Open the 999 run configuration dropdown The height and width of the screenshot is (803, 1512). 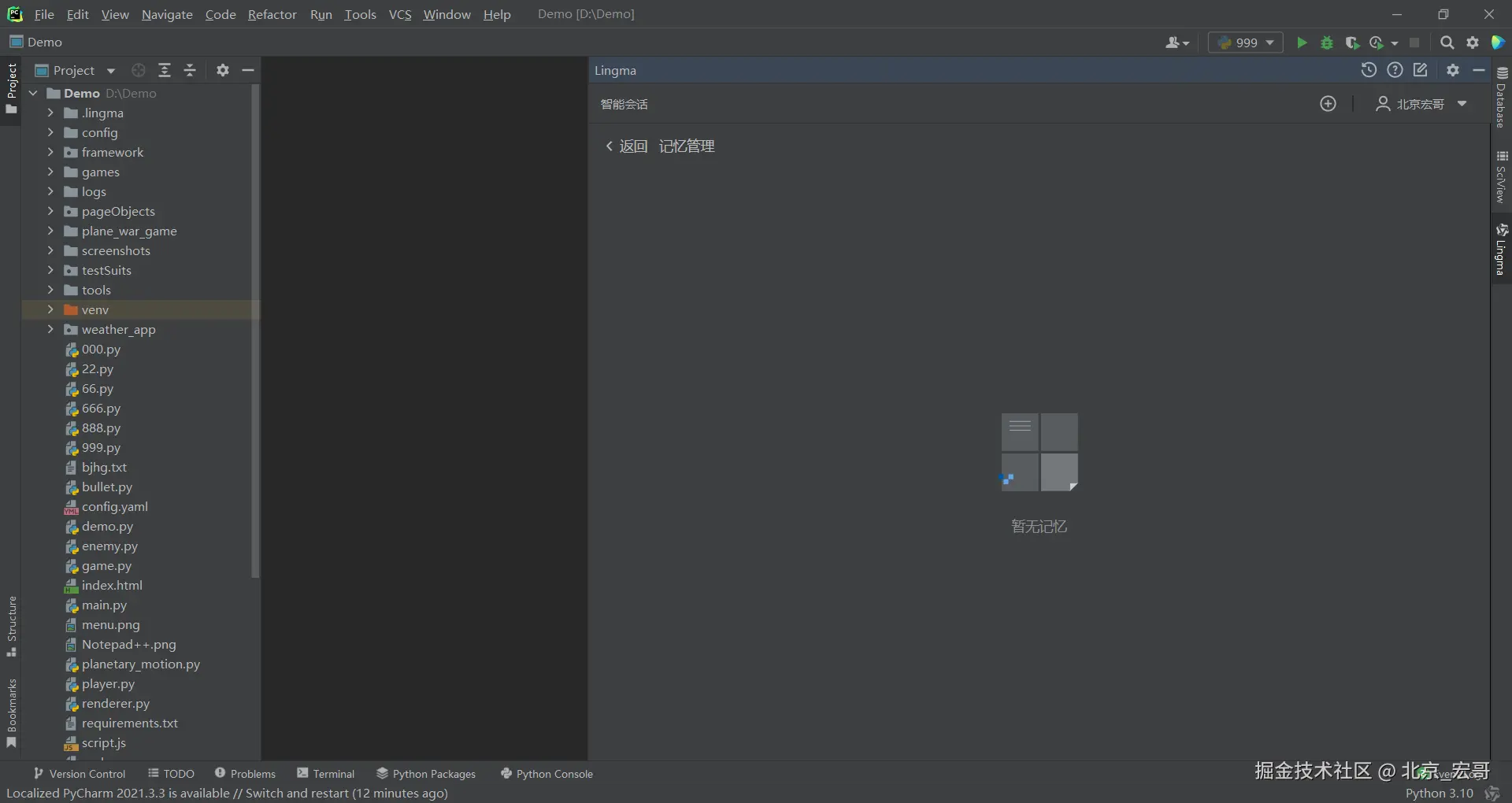pyautogui.click(x=1246, y=43)
